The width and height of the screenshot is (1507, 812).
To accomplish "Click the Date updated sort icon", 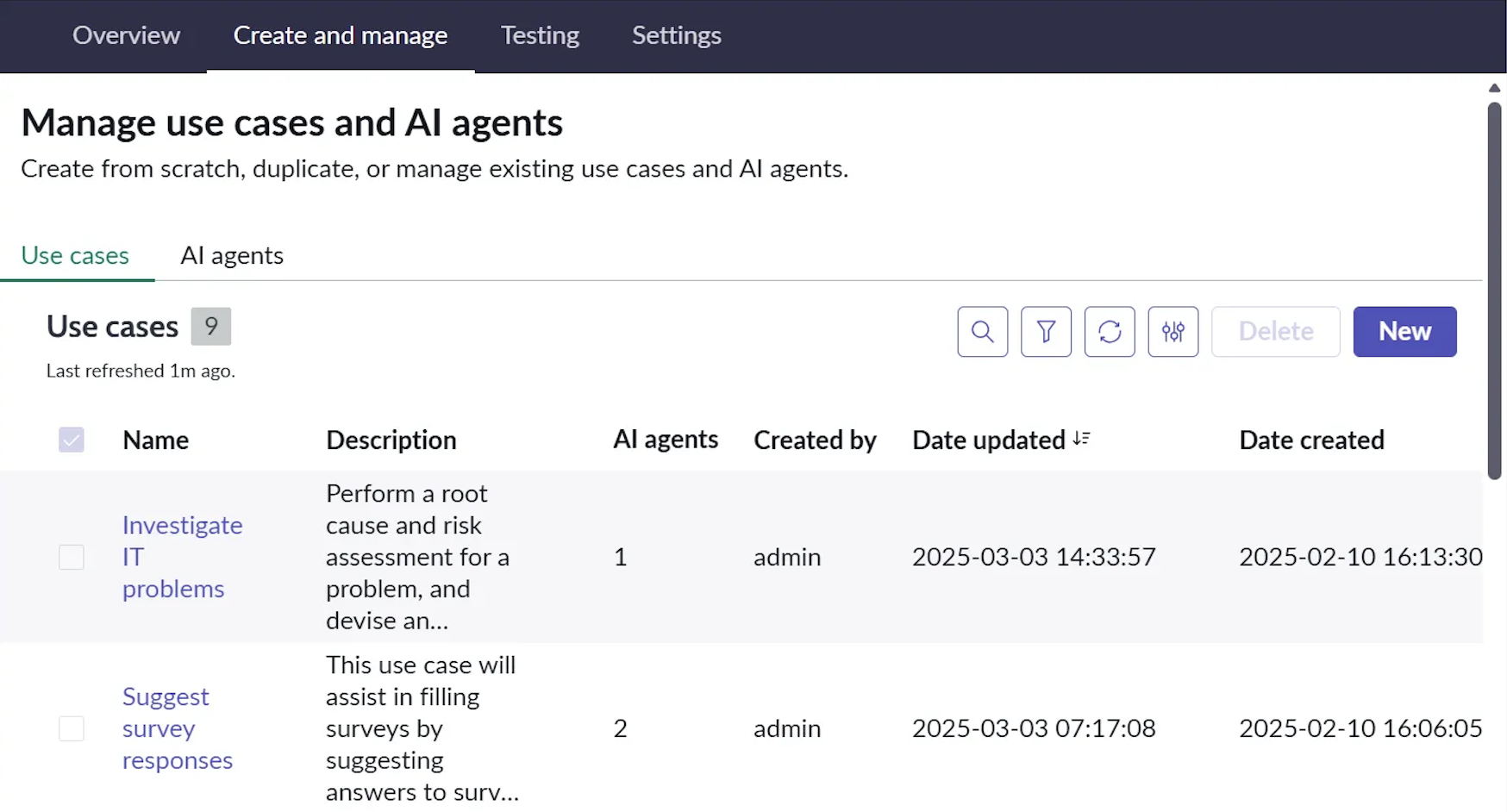I will click(x=1081, y=440).
